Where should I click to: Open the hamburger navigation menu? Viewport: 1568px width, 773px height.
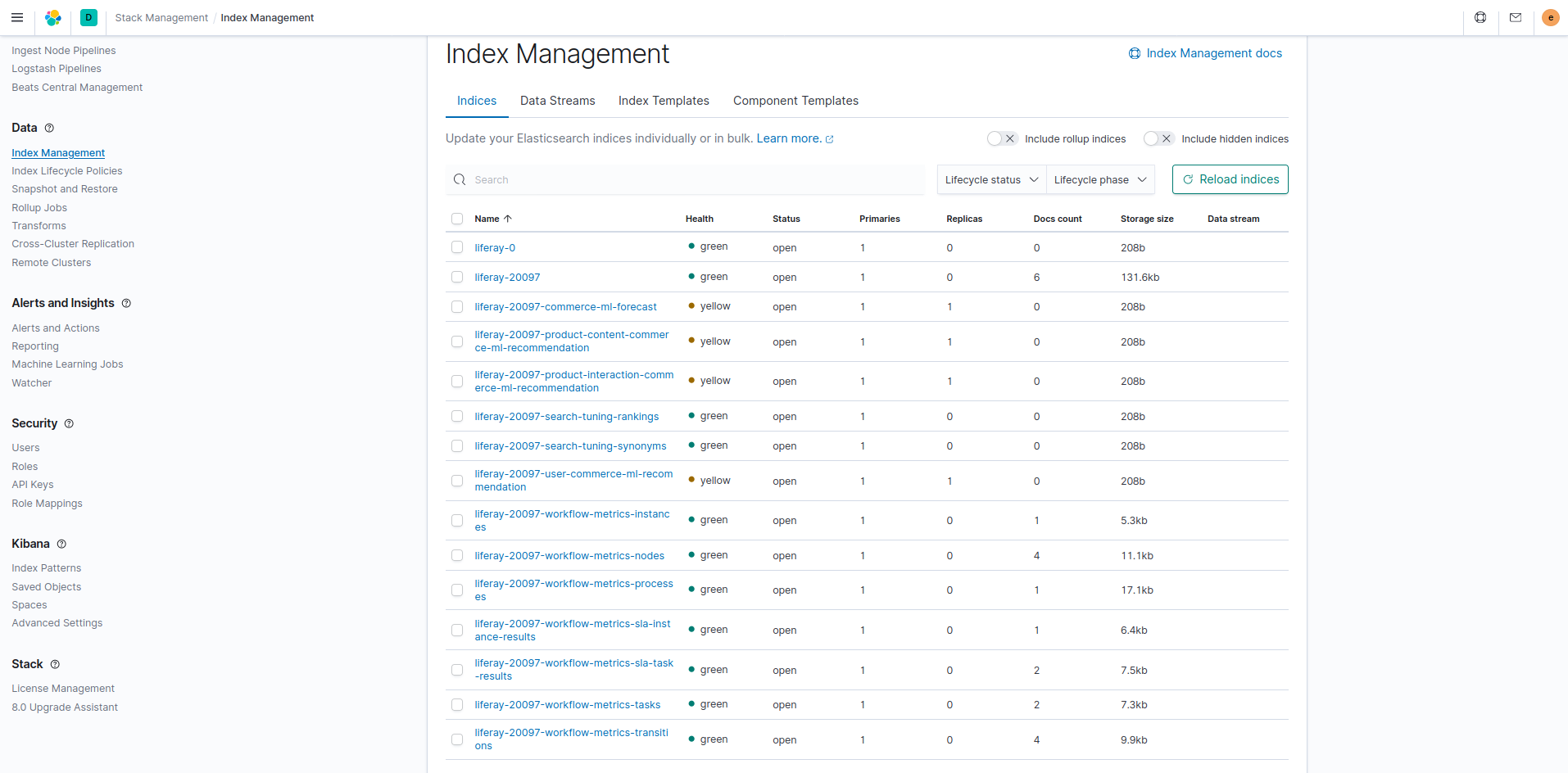17,17
